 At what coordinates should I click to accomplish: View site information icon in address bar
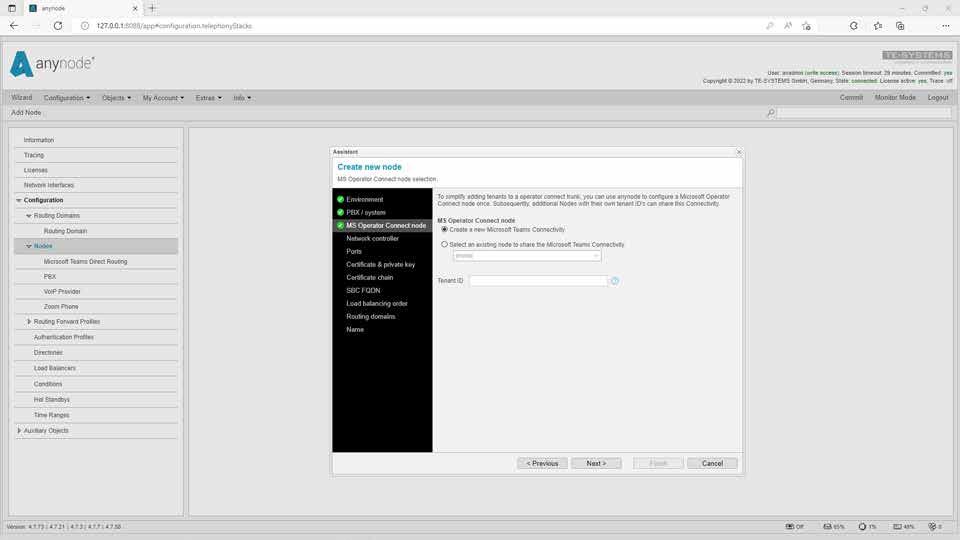[85, 26]
